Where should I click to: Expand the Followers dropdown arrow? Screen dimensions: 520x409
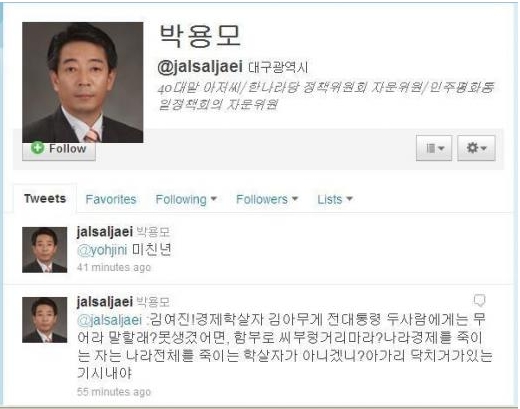coord(295,199)
